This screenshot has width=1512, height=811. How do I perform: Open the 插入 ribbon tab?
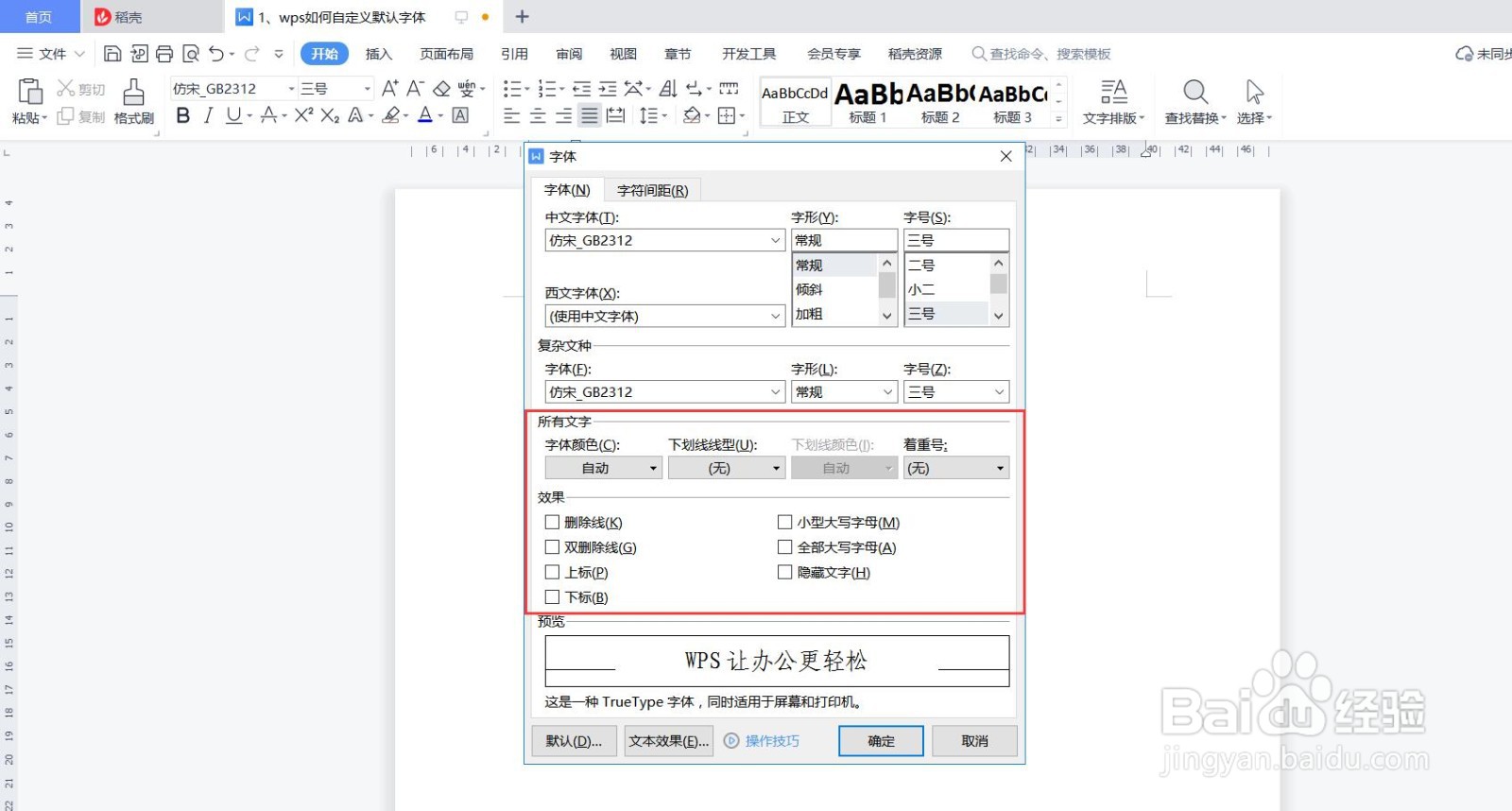(x=379, y=54)
